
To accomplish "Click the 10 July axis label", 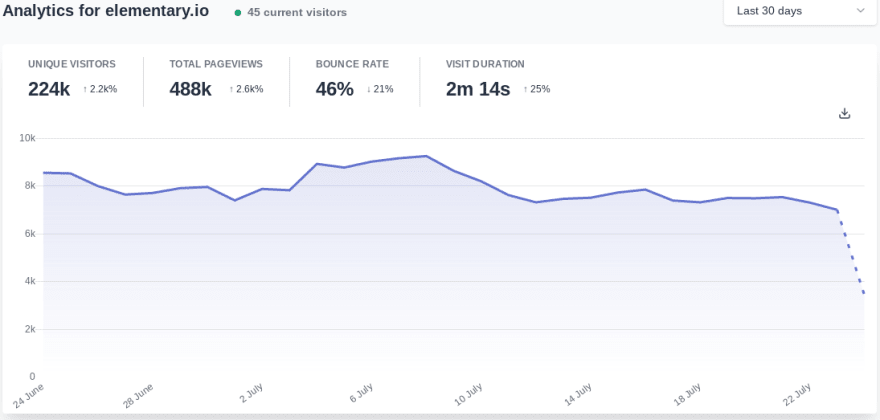I will click(469, 395).
